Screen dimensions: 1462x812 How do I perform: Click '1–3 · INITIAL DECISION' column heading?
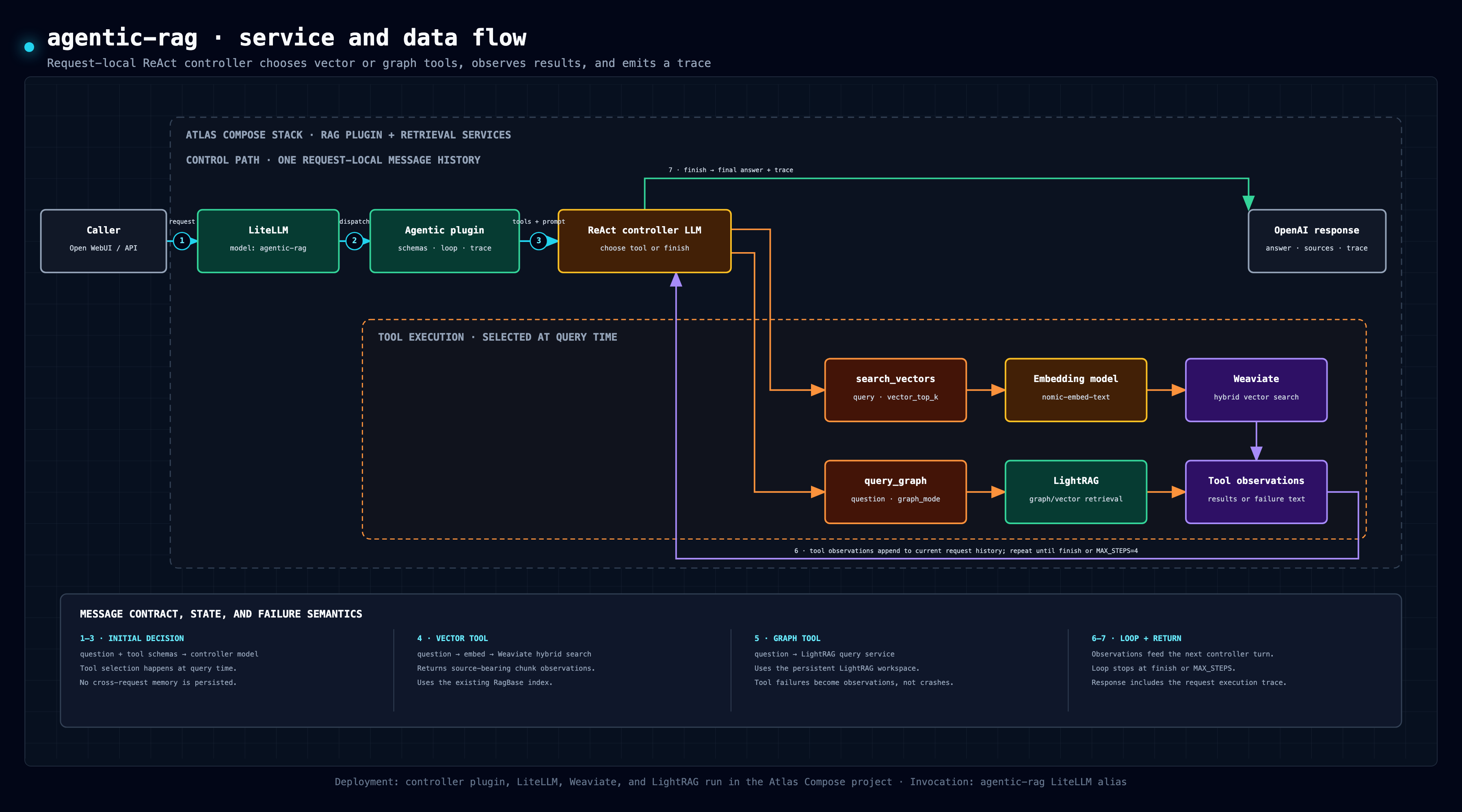[132, 638]
